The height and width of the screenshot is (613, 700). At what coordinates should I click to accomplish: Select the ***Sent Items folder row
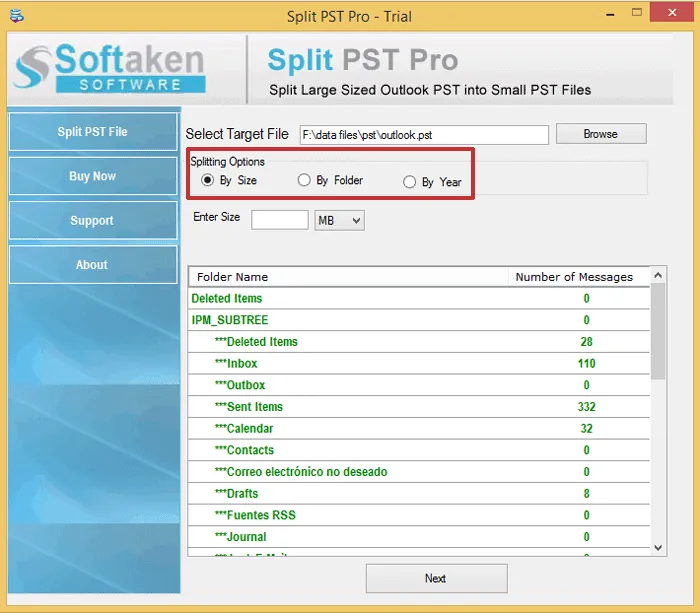pyautogui.click(x=419, y=407)
